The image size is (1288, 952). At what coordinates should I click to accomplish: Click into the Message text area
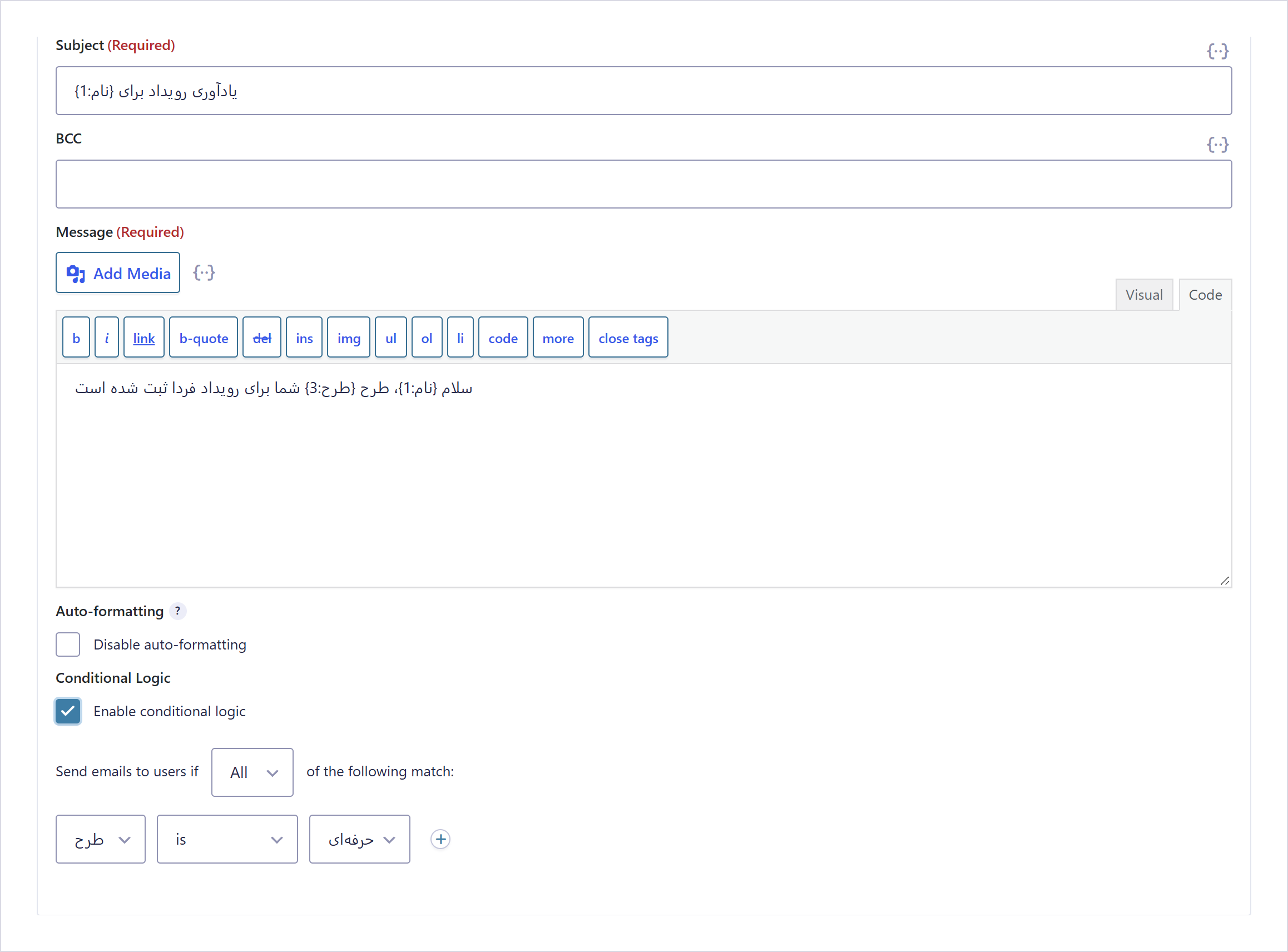pos(643,475)
